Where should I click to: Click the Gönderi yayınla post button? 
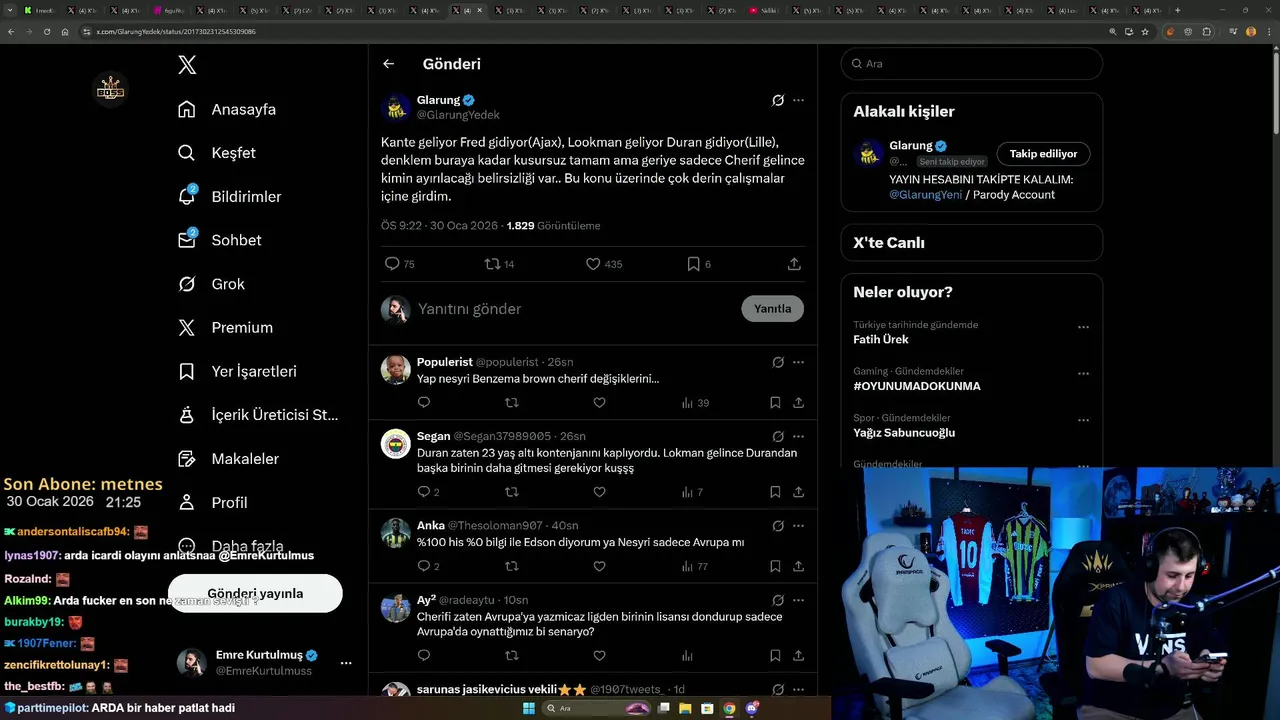(255, 593)
